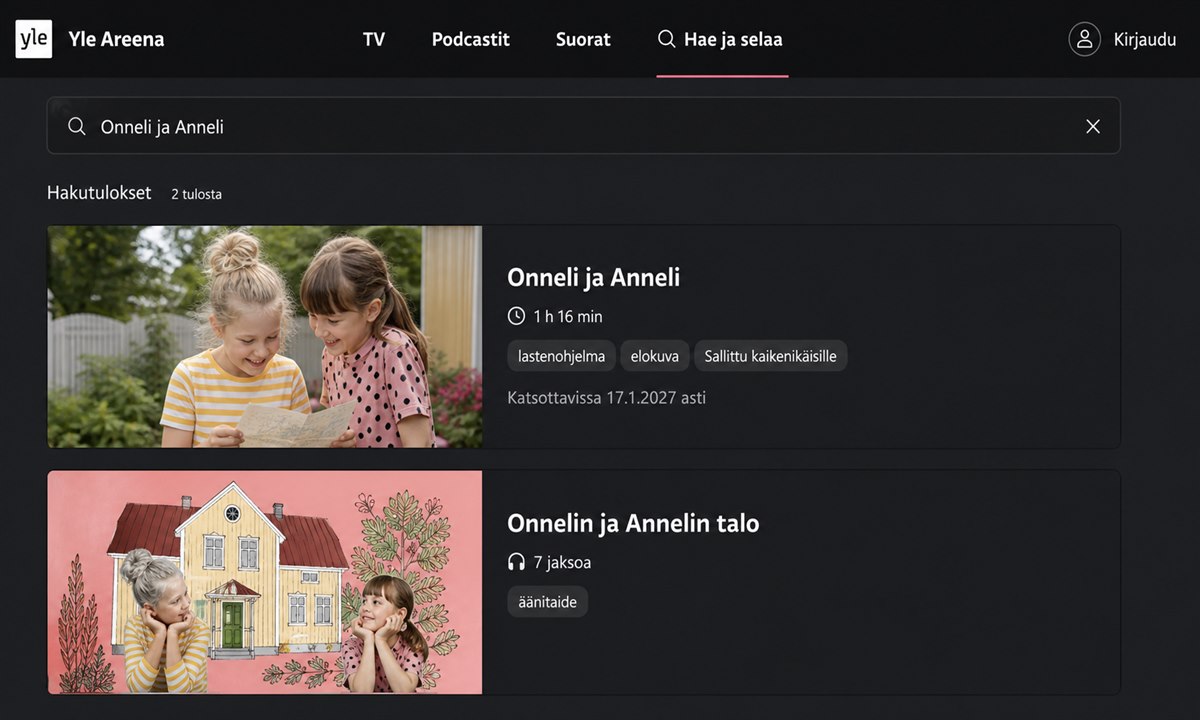This screenshot has width=1200, height=720.
Task: Open the Onnelin ja Annelin talo thumbnail
Action: 265,582
